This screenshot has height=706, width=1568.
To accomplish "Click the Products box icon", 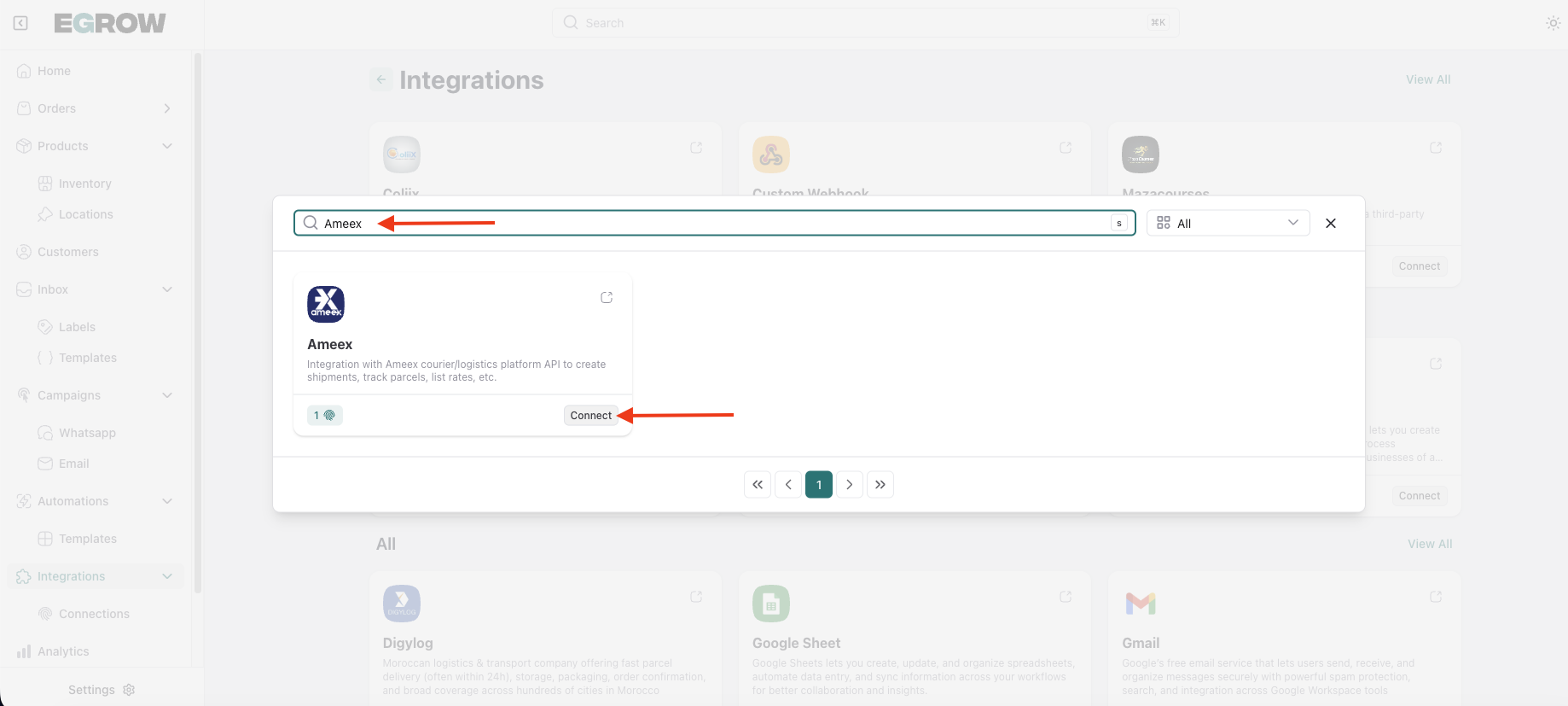I will (x=24, y=146).
